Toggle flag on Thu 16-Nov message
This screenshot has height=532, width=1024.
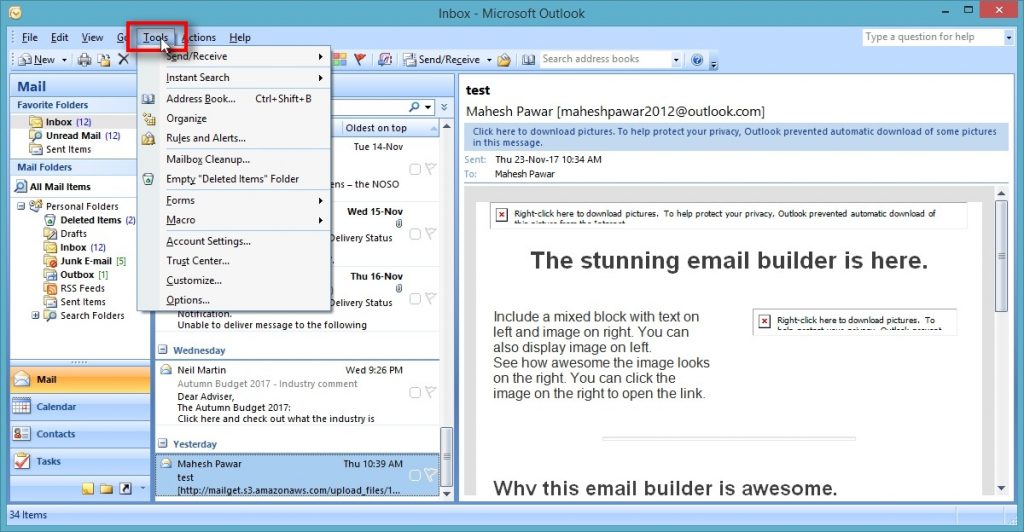430,298
